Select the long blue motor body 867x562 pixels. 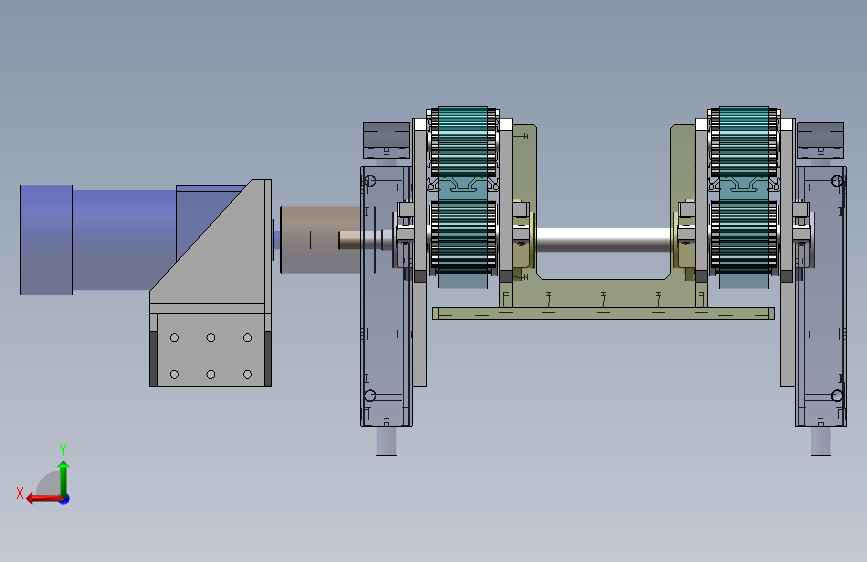coord(124,240)
